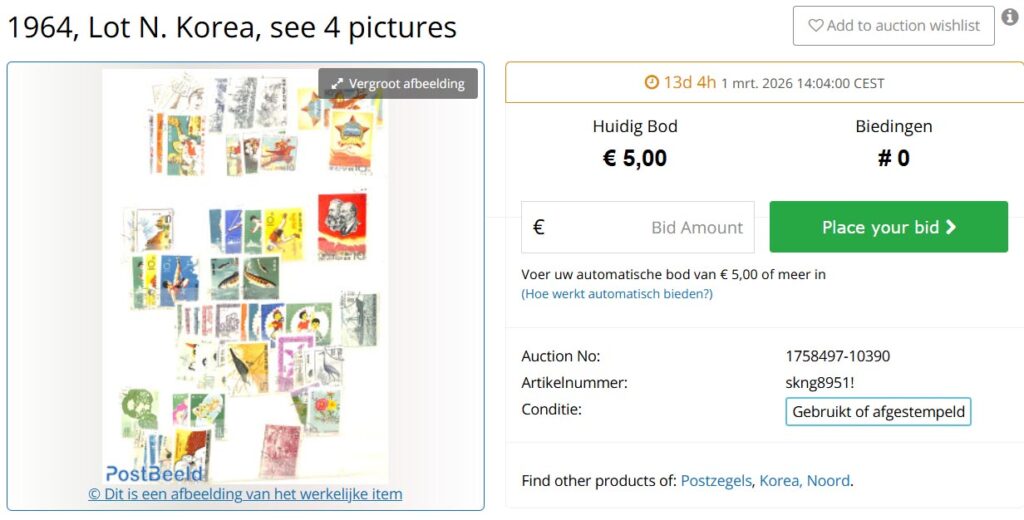1024x520 pixels.
Task: Follow the Korea, Noord link
Action: 805,481
